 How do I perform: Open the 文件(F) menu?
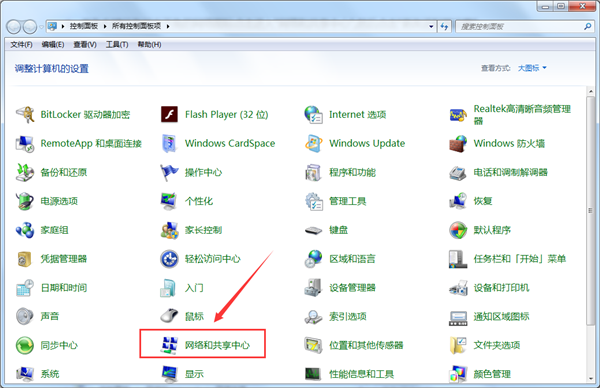coord(21,45)
